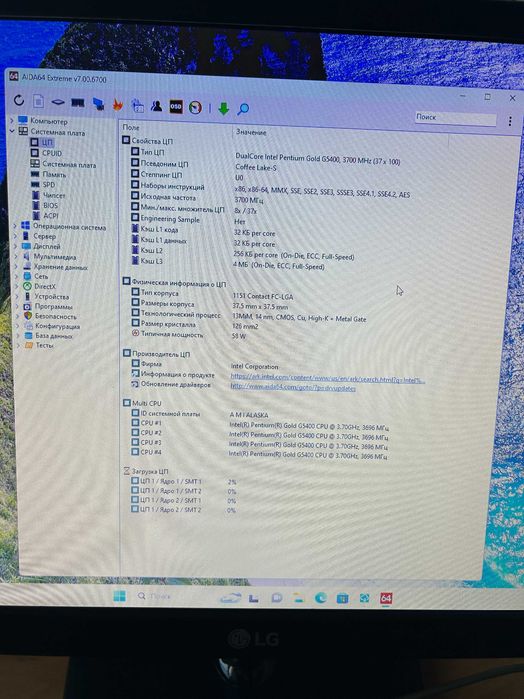Open the chat icon on the taskbar
524x699 pixels.
[276, 598]
